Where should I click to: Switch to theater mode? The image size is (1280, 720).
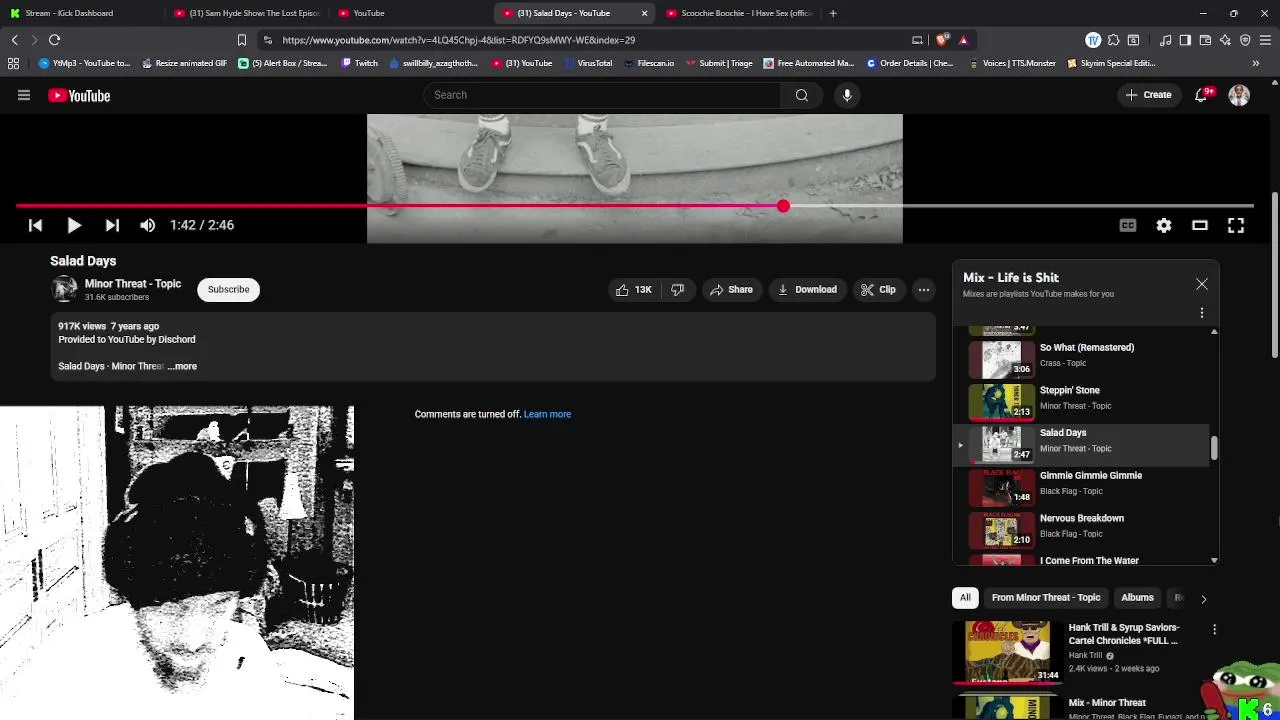pos(1200,225)
